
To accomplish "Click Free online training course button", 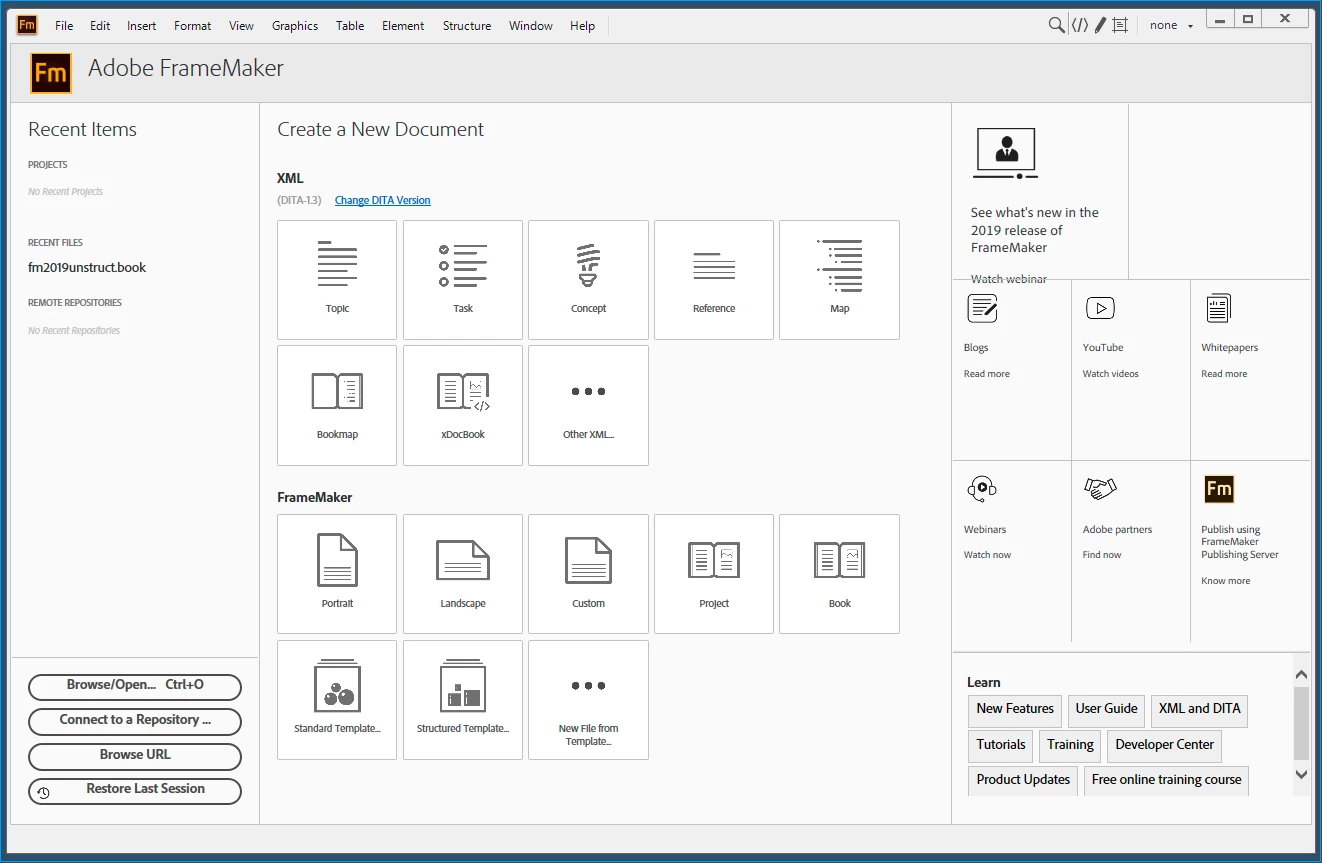I will (1166, 780).
